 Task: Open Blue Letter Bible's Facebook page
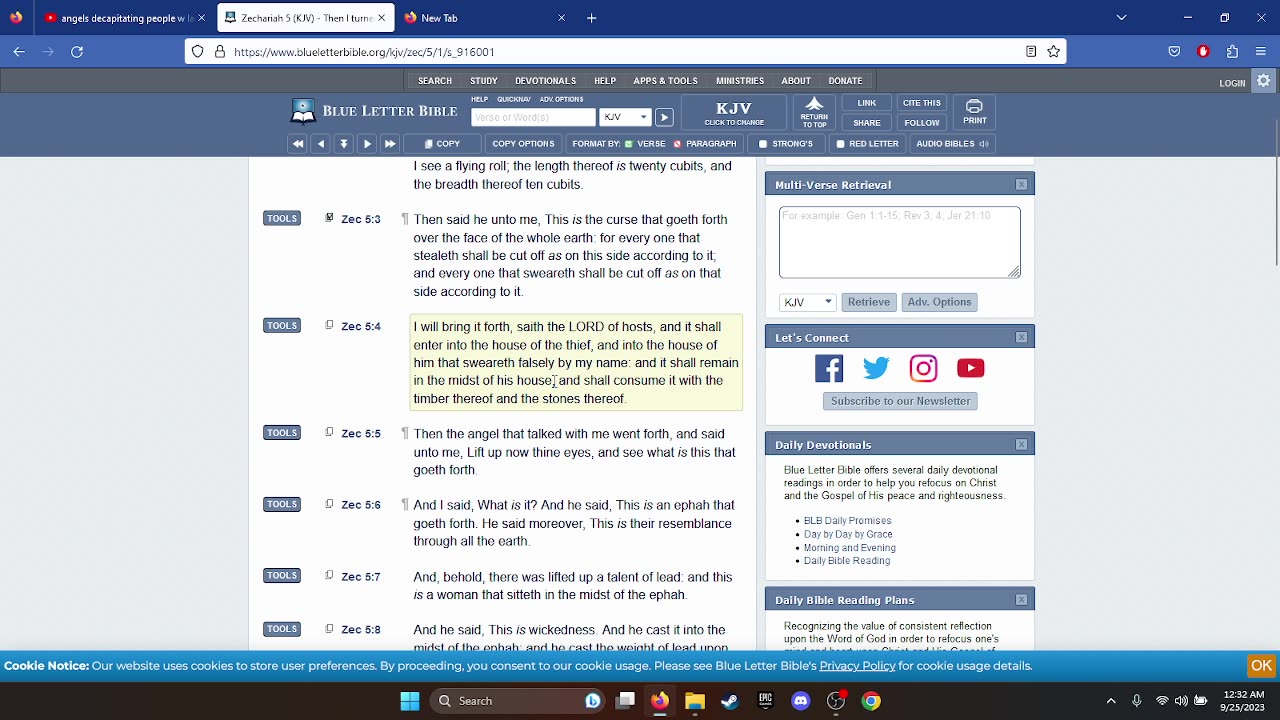[x=829, y=369]
